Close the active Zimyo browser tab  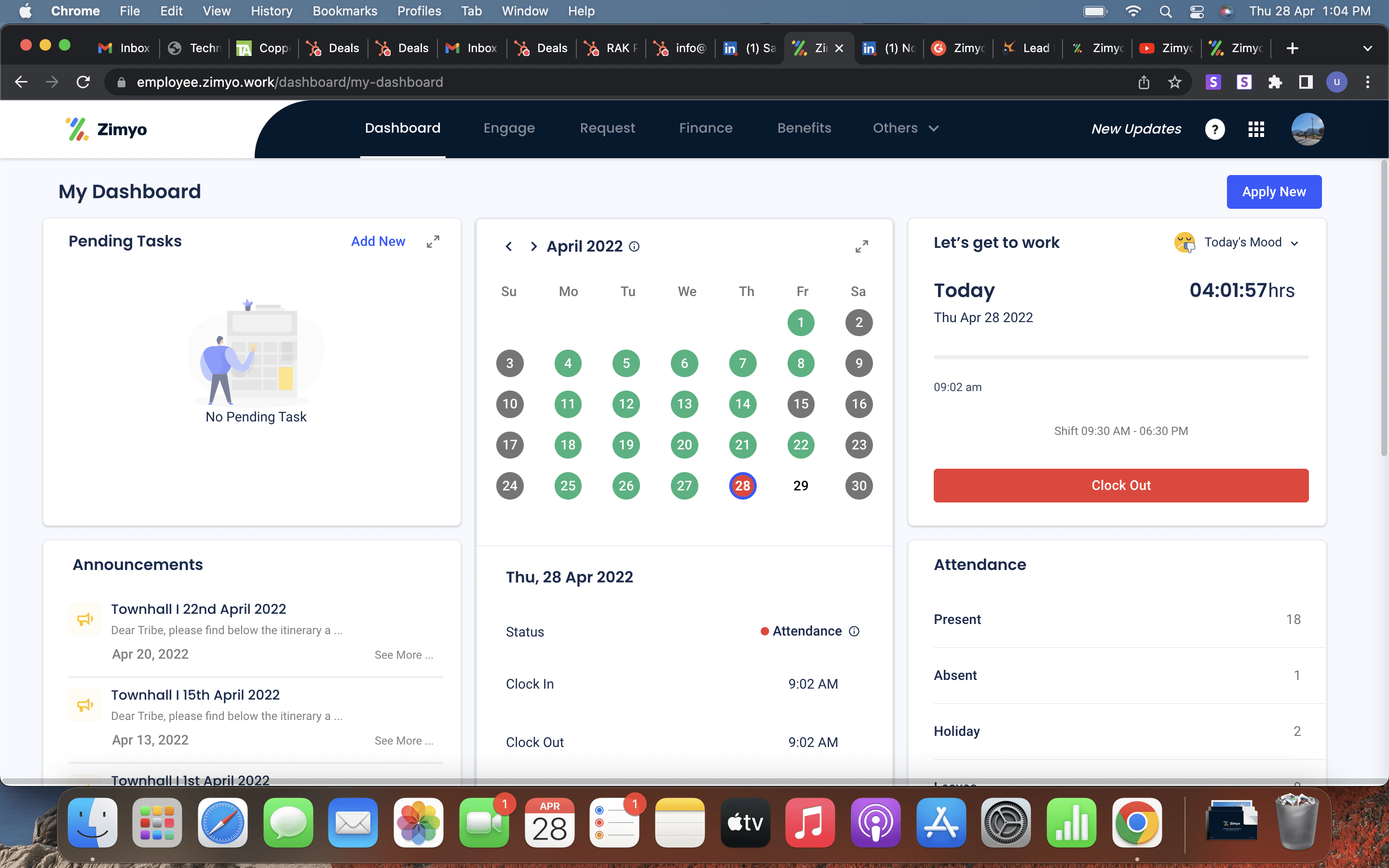click(x=839, y=48)
